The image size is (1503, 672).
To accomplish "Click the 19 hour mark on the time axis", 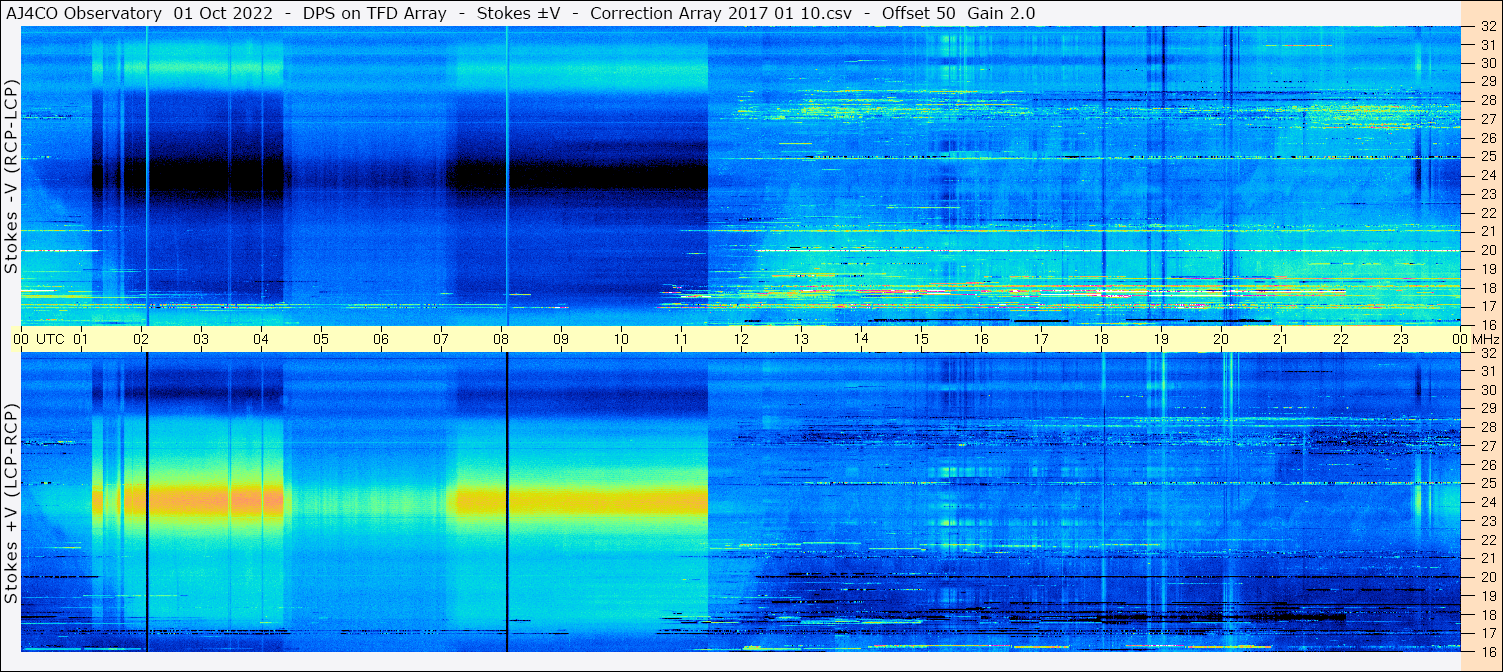I will (1161, 339).
